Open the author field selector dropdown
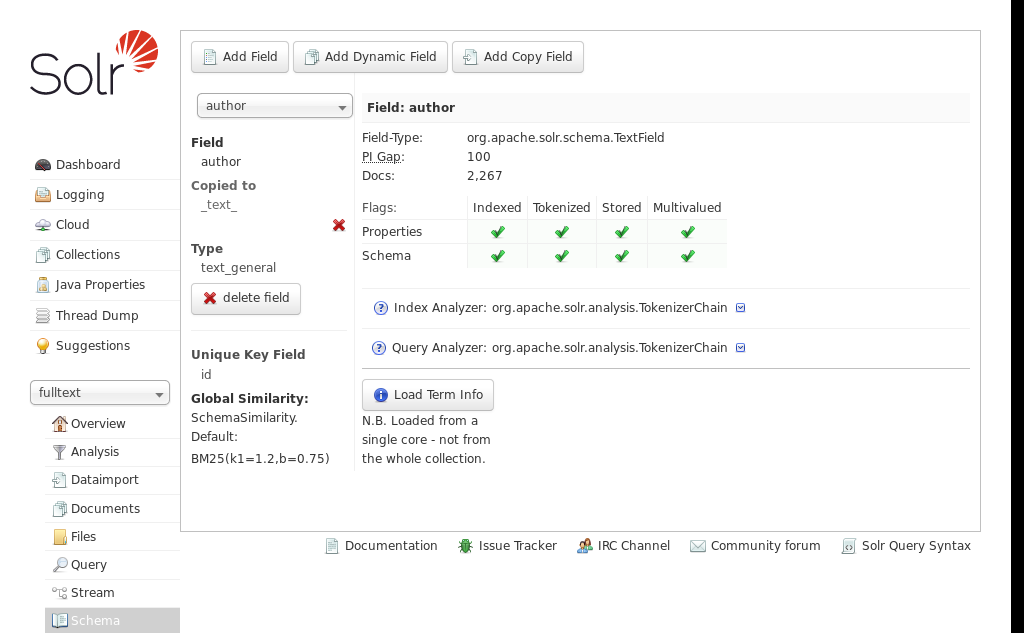 (x=274, y=106)
